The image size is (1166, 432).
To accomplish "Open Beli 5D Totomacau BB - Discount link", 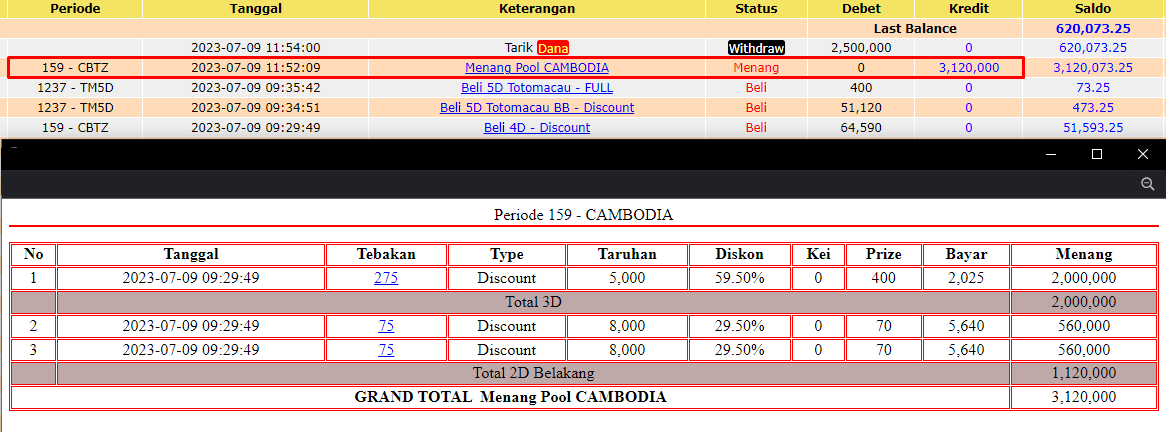I will [537, 108].
